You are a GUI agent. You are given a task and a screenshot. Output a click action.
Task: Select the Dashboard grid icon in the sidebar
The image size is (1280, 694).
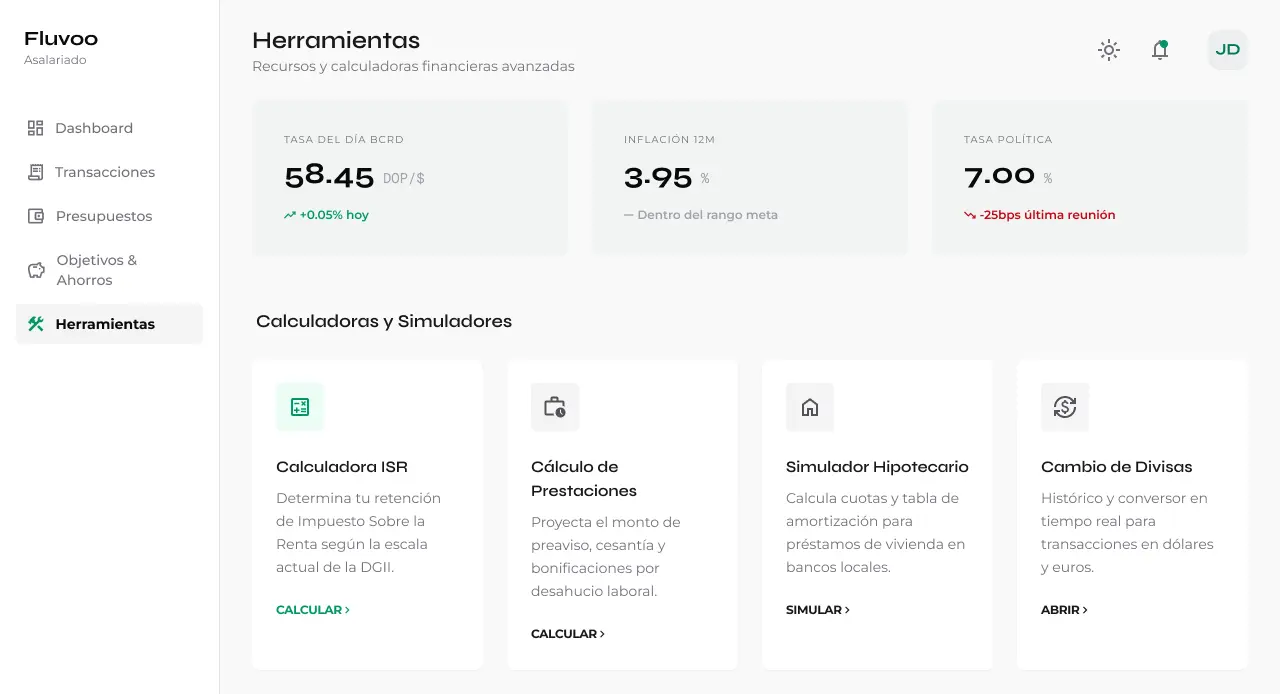pos(36,128)
